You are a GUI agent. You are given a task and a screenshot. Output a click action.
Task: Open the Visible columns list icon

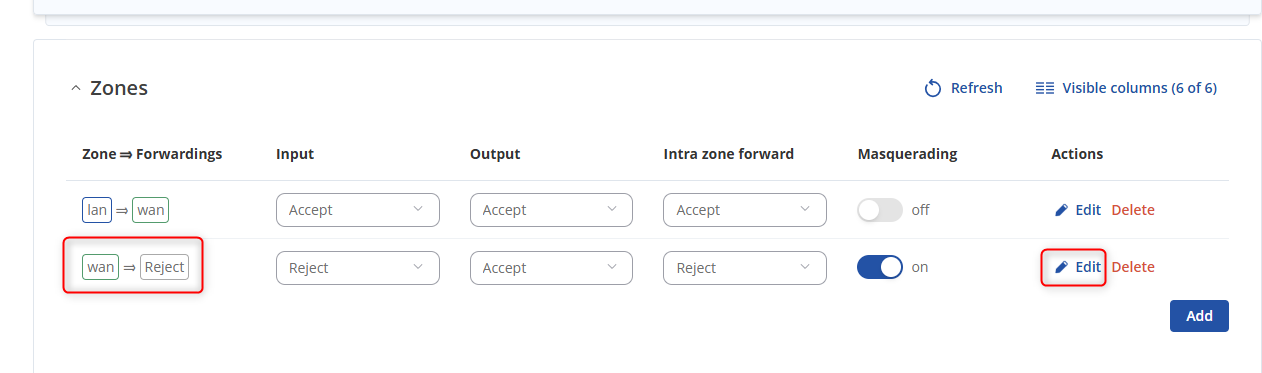[1045, 88]
